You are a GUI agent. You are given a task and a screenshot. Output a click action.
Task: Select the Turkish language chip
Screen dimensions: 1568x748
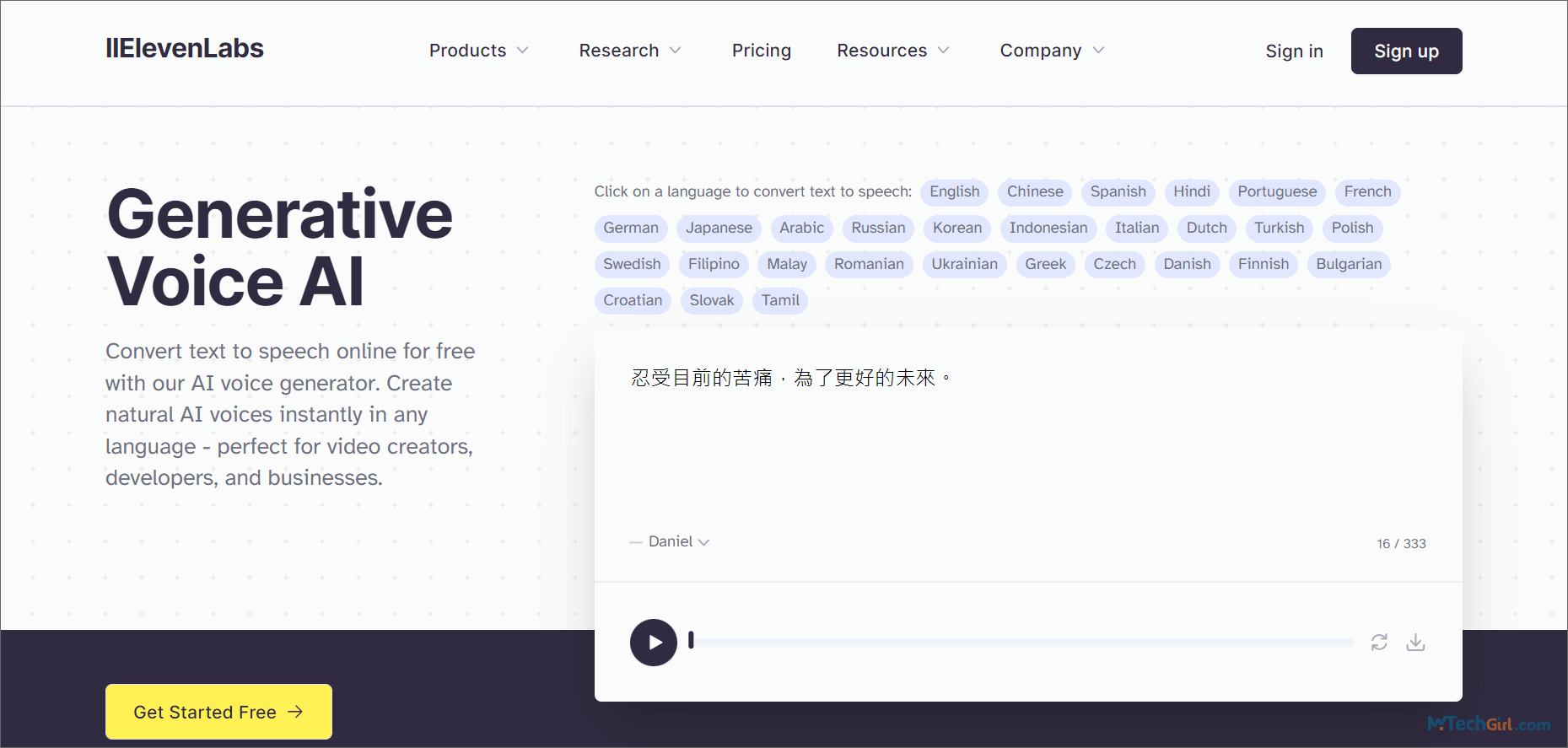point(1279,229)
